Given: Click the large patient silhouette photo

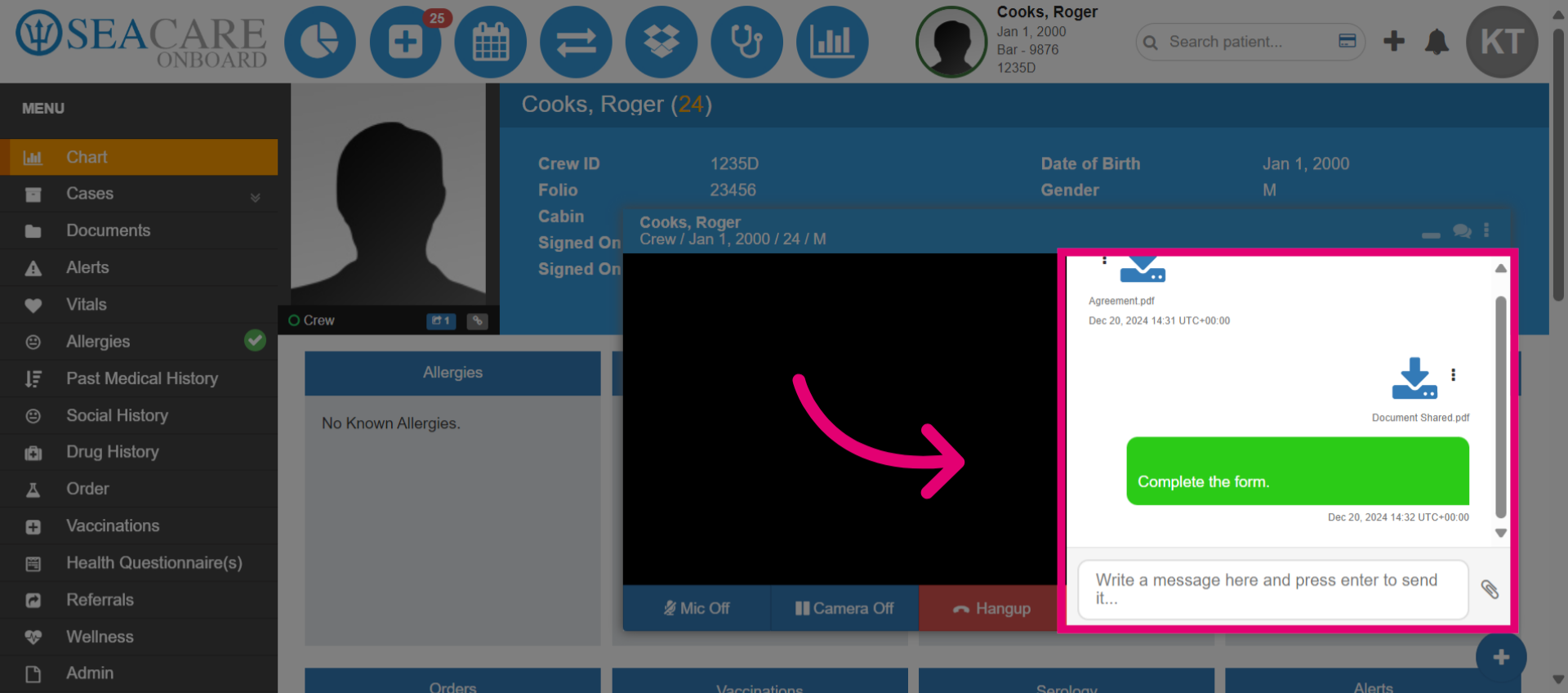Looking at the screenshot, I should 389,194.
